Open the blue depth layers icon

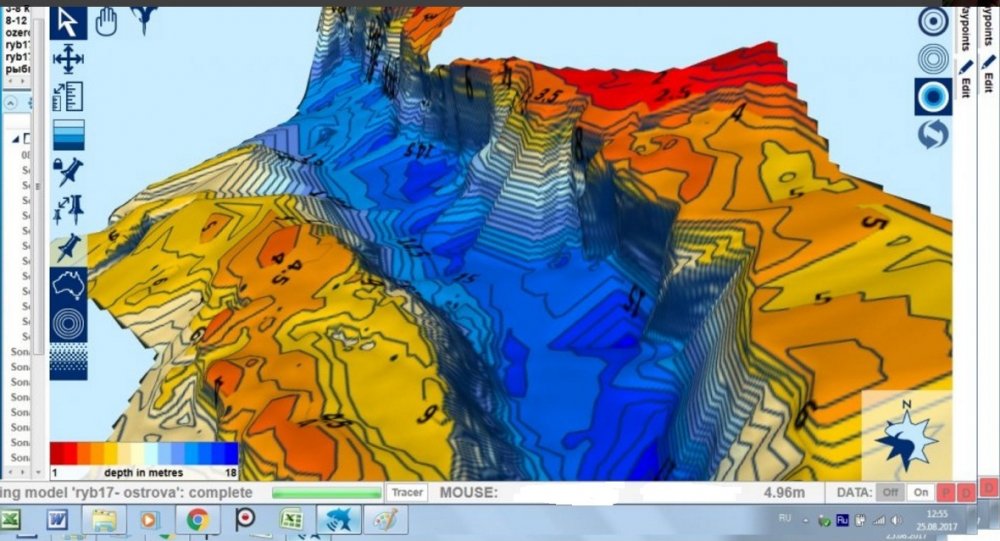[68, 133]
